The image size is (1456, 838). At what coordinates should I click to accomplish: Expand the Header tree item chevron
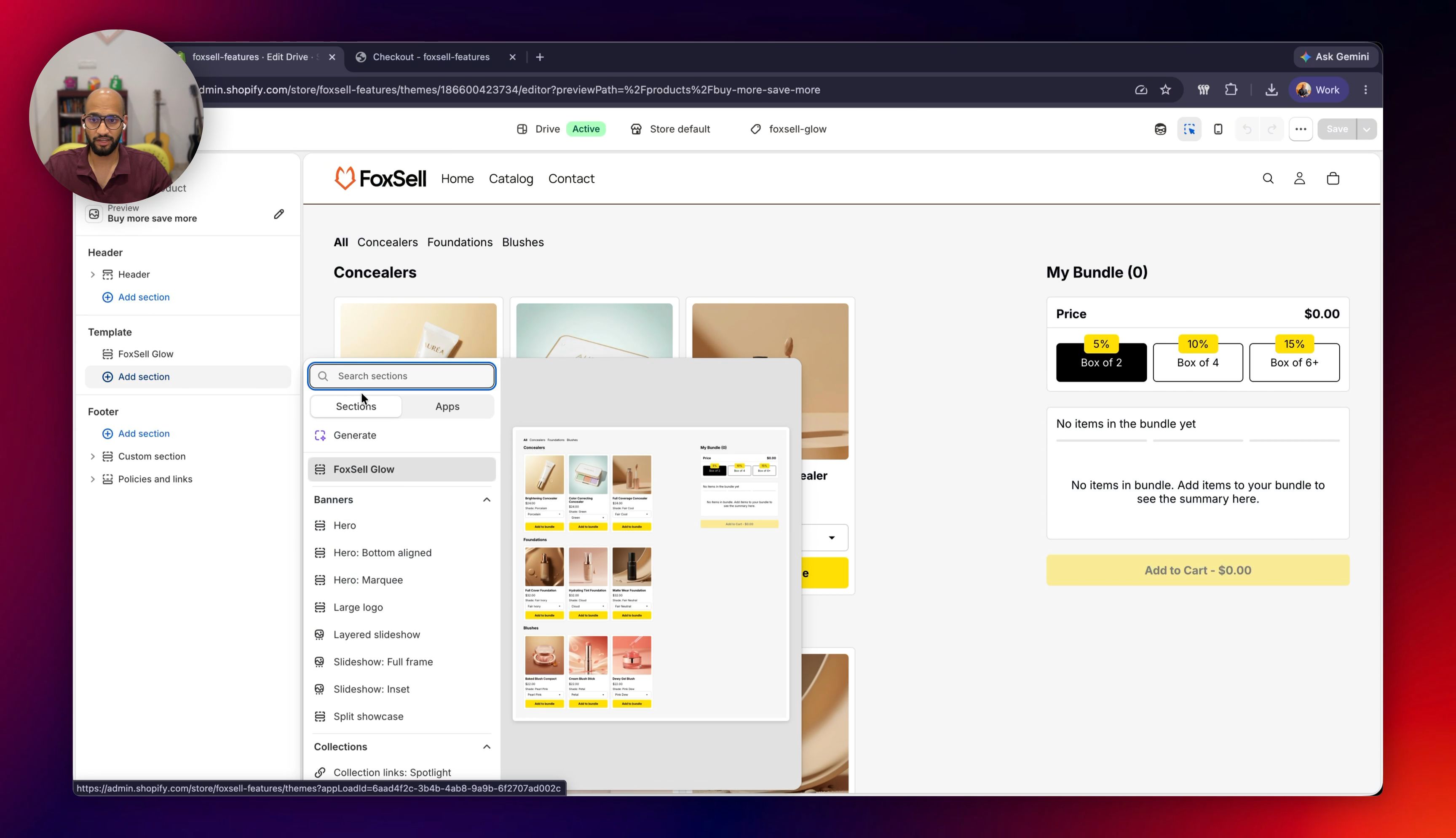tap(92, 275)
